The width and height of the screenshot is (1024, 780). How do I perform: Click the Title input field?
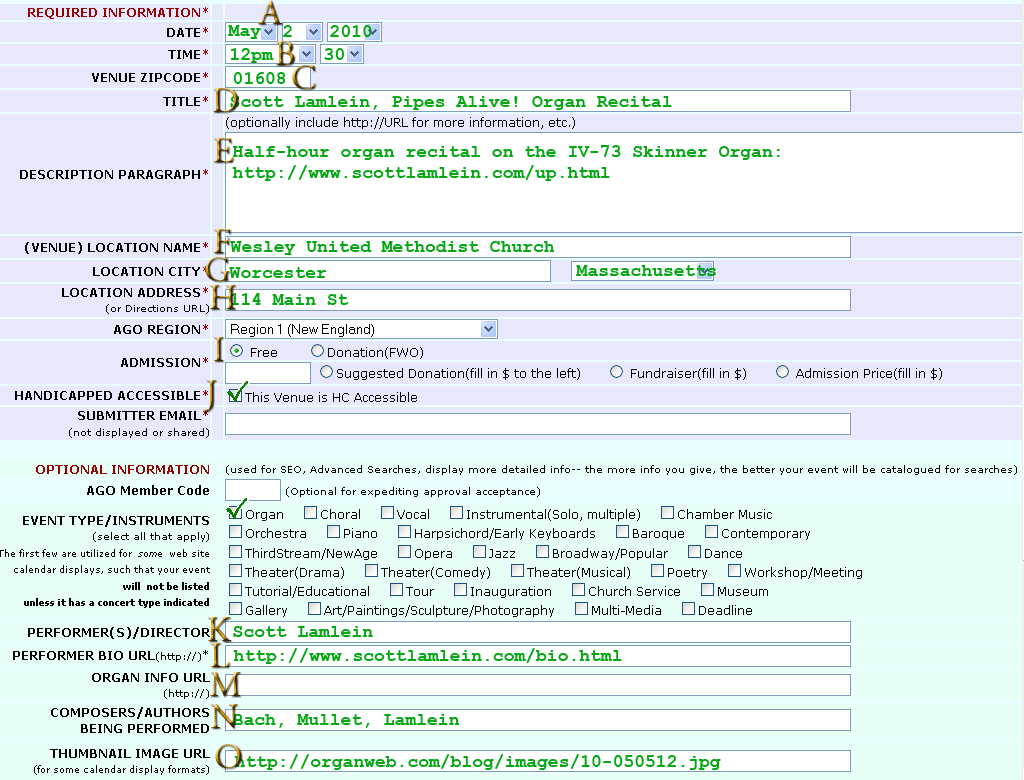537,101
